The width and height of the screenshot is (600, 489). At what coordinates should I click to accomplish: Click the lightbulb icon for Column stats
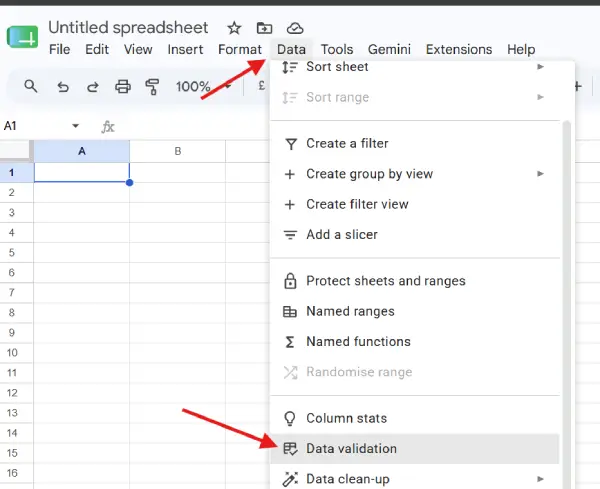pos(290,418)
